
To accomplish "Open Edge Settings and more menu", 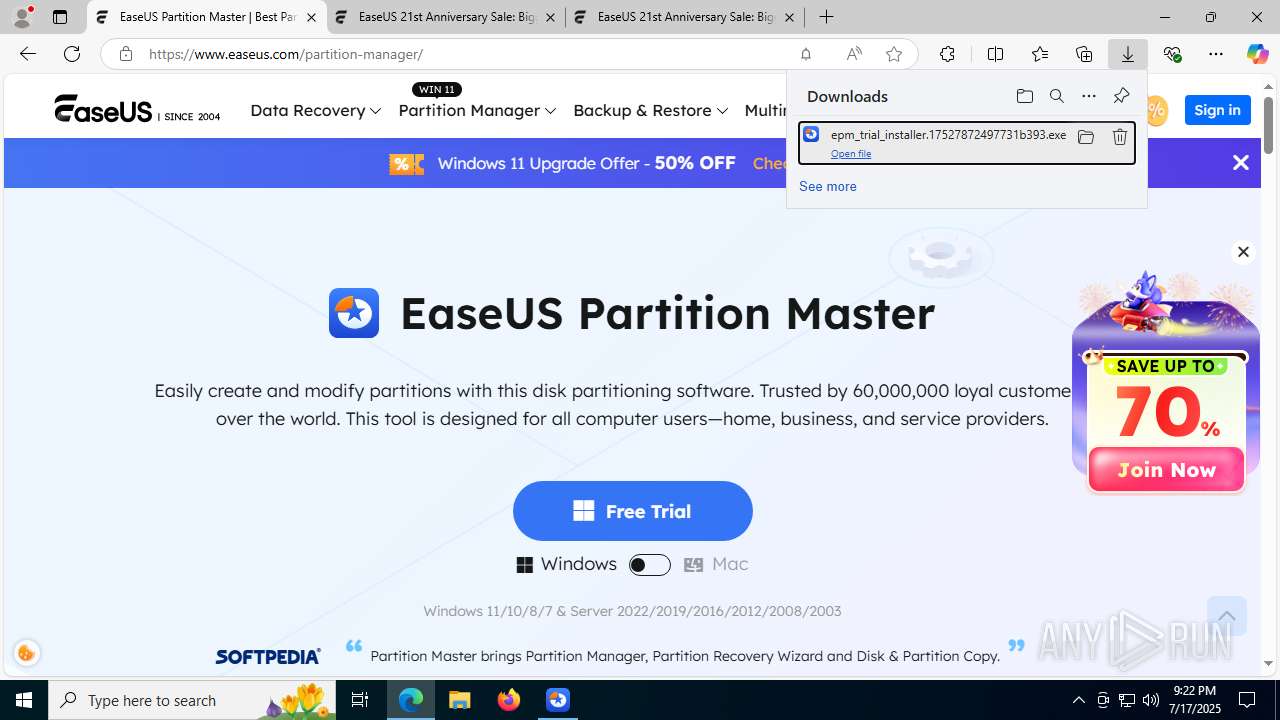I will [1215, 54].
